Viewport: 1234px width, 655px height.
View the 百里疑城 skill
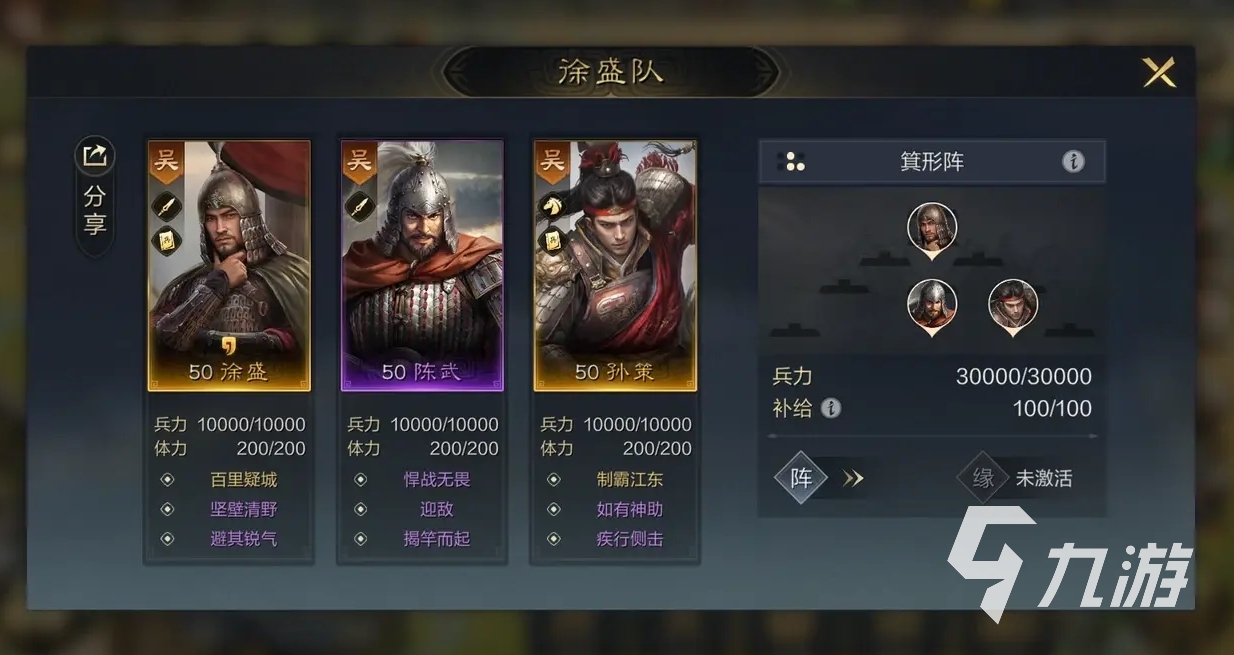243,479
